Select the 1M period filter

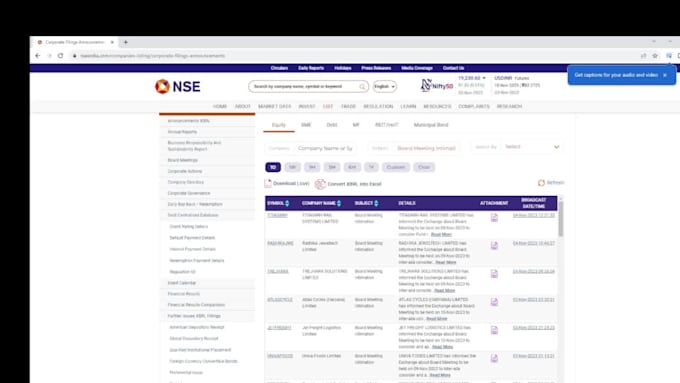pyautogui.click(x=312, y=167)
